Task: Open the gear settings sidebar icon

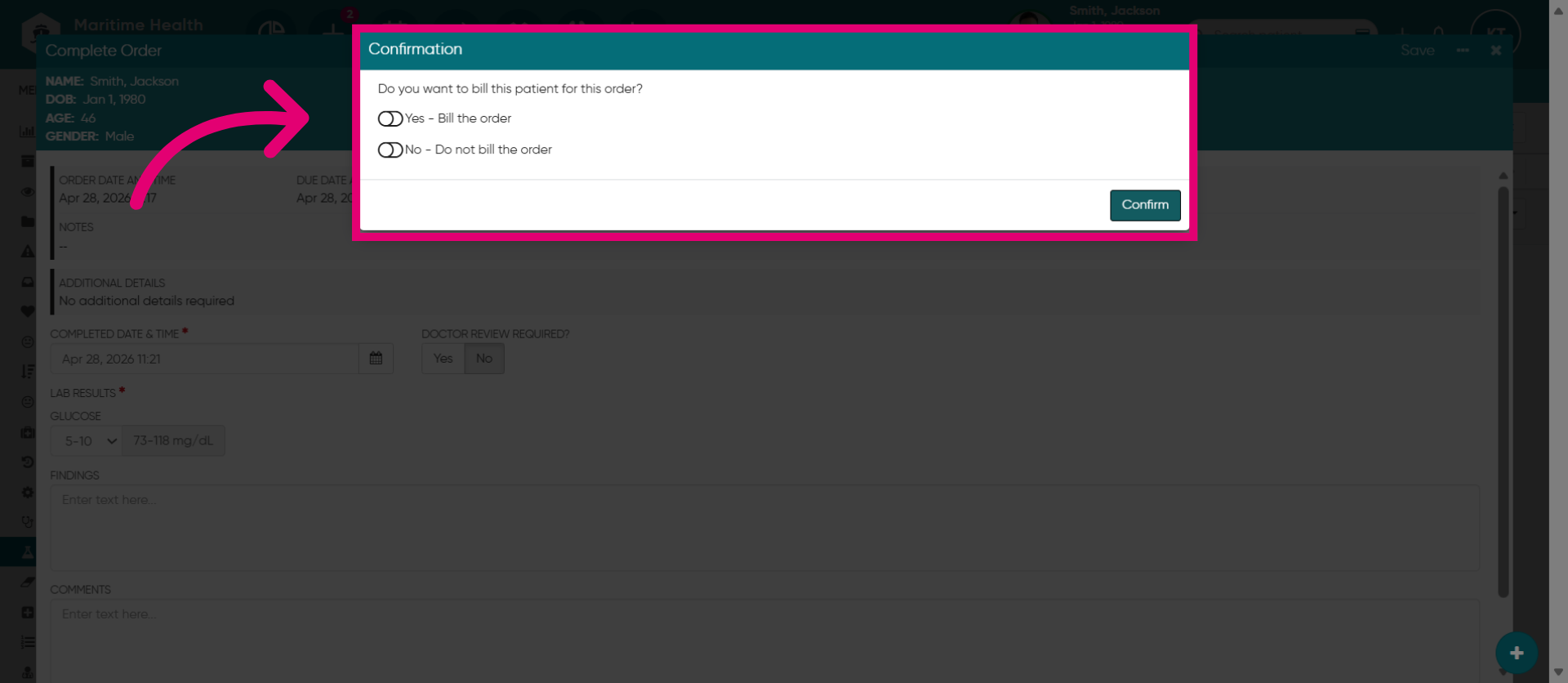Action: click(27, 492)
